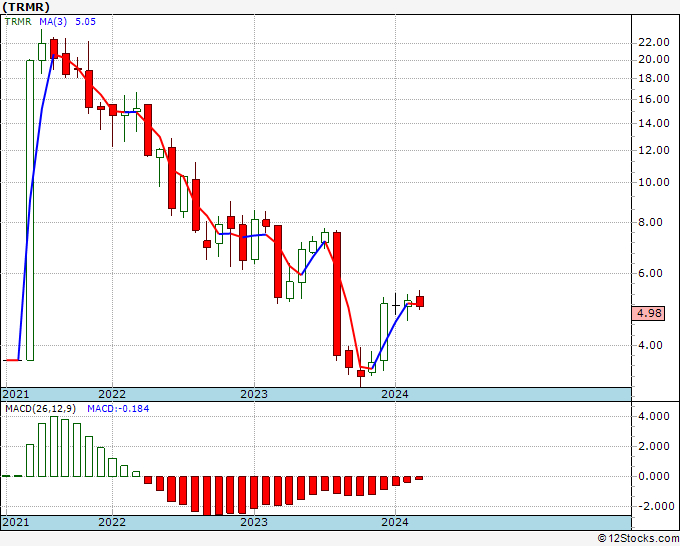Screen dimensions: 680x546
Task: Click the 2.000 MACD axis label
Action: click(x=654, y=447)
